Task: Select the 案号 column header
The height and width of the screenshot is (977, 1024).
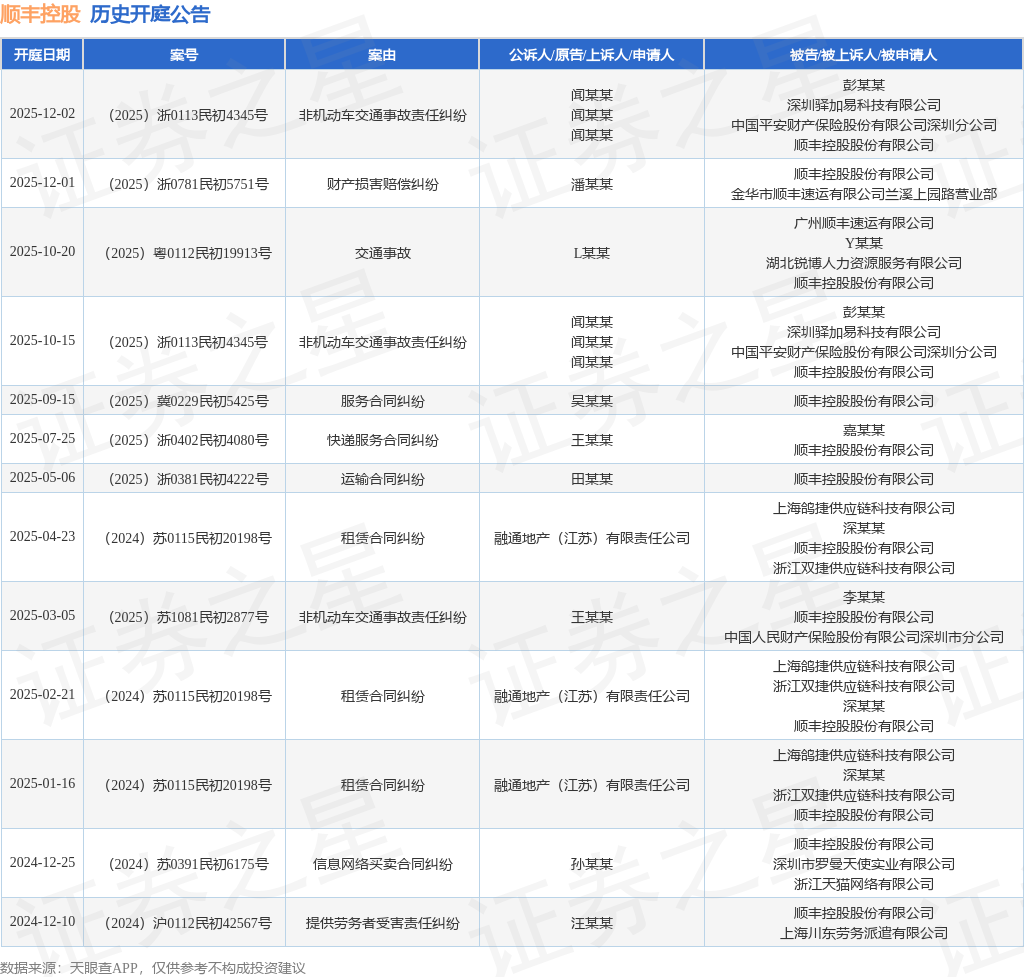Action: pos(184,55)
